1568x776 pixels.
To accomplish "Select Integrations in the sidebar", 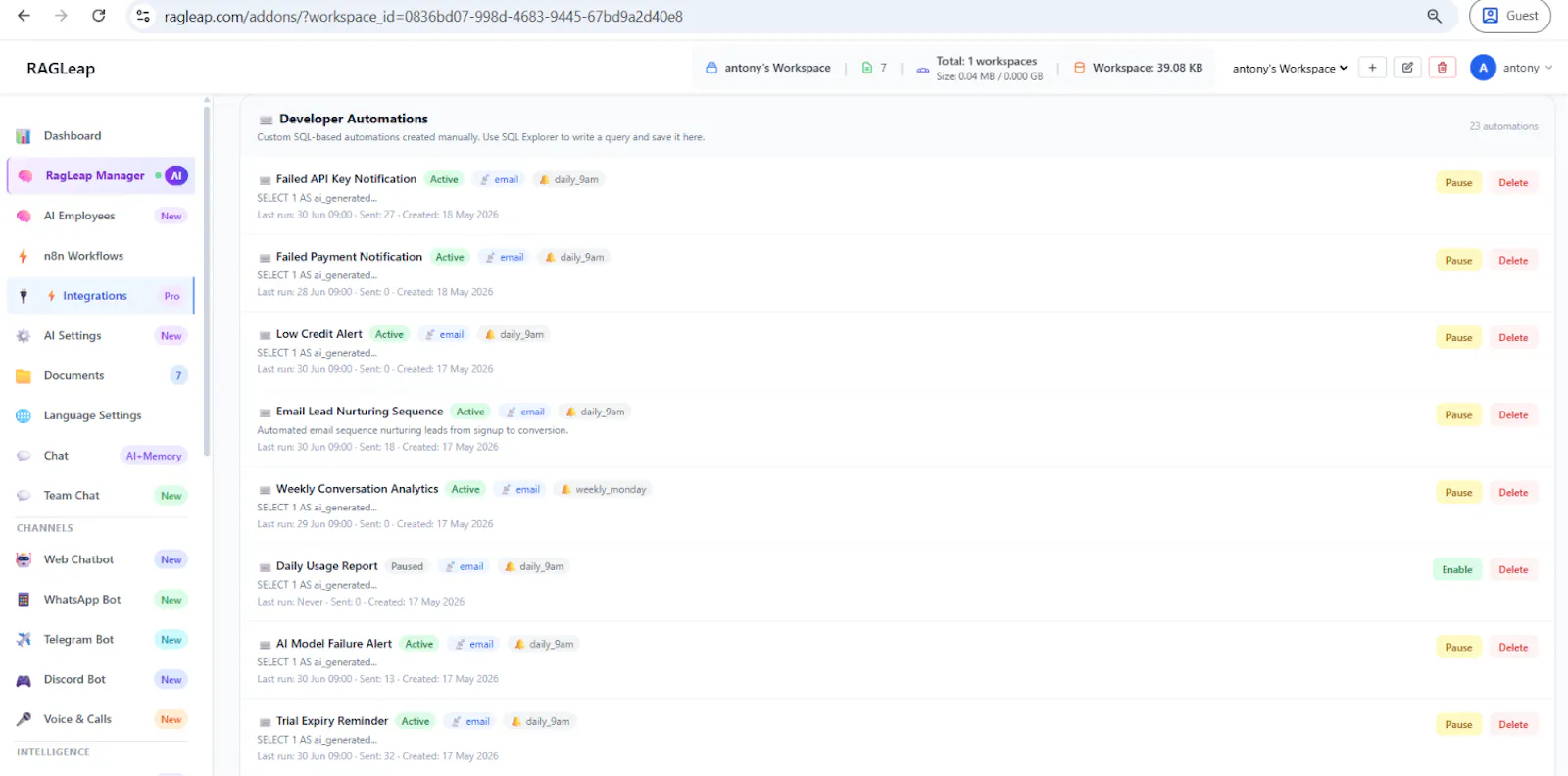I will (101, 296).
